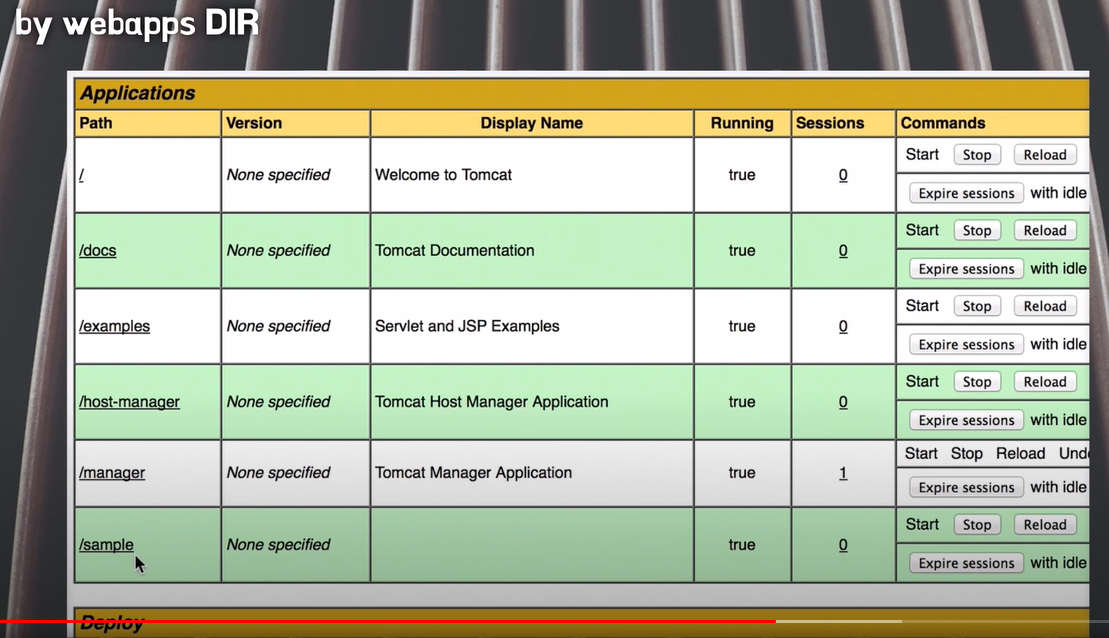This screenshot has width=1109, height=638.
Task: Expire sessions for Welcome to Tomcat row
Action: (966, 193)
